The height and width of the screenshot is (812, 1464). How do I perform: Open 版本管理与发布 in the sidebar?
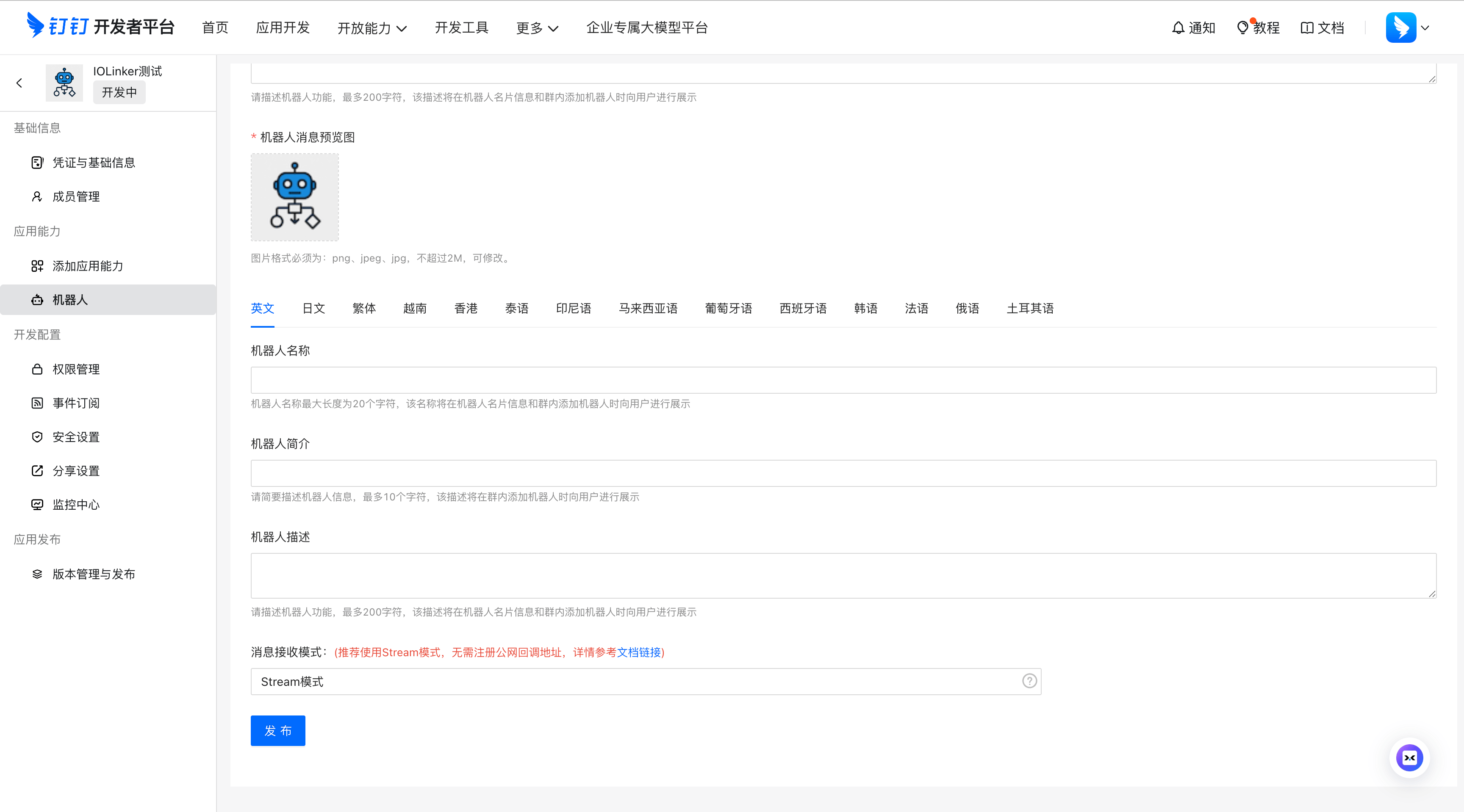tap(93, 574)
